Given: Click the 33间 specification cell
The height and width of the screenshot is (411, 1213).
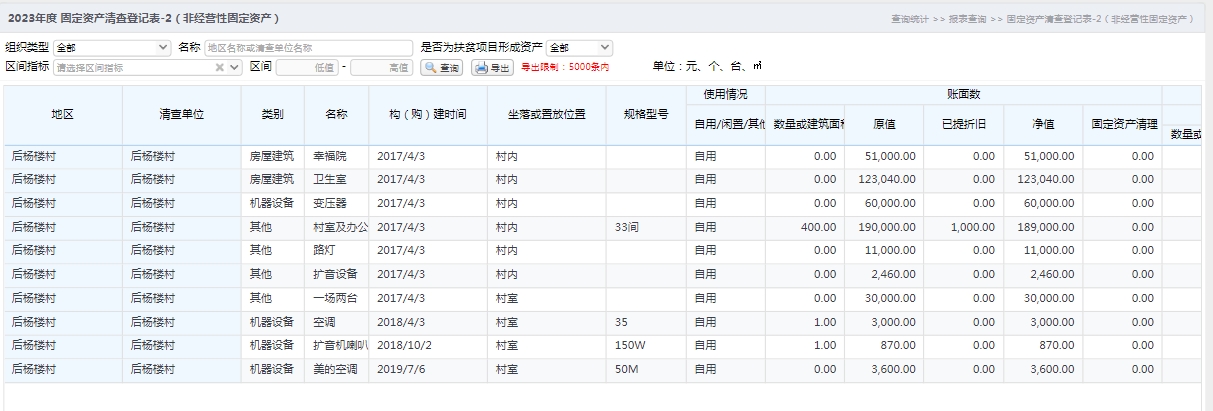Looking at the screenshot, I should point(645,227).
